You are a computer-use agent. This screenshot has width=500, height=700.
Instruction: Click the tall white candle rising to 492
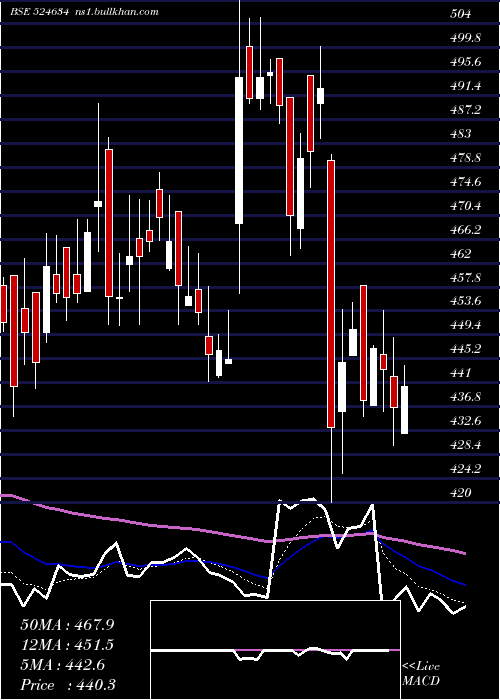point(239,150)
